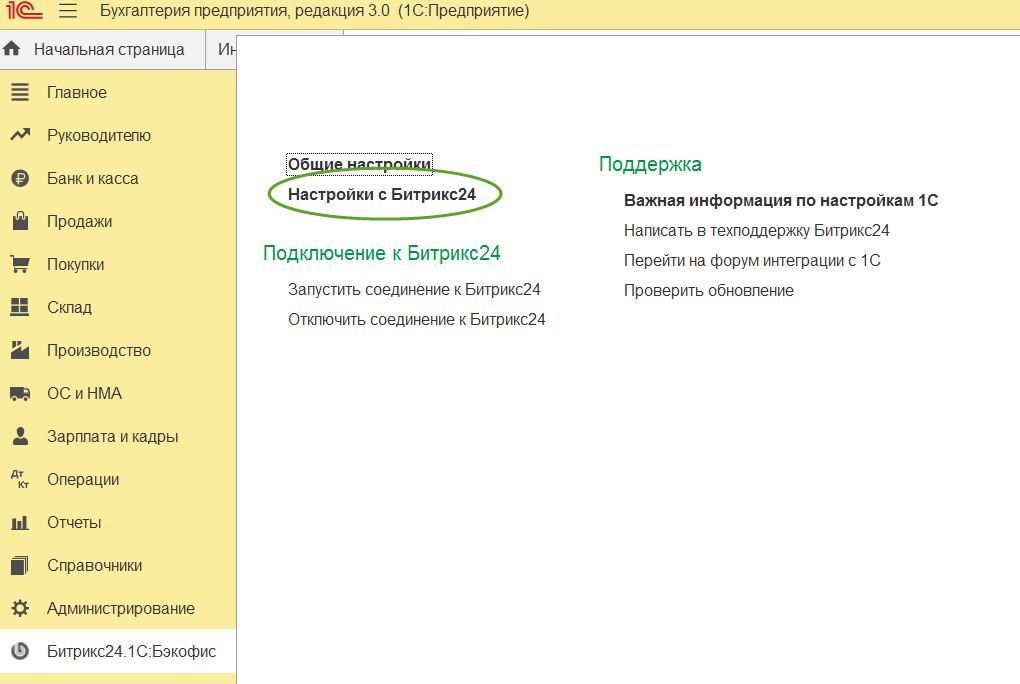Image resolution: width=1020 pixels, height=684 pixels.
Task: Click the home icon on start page tab
Action: click(12, 48)
